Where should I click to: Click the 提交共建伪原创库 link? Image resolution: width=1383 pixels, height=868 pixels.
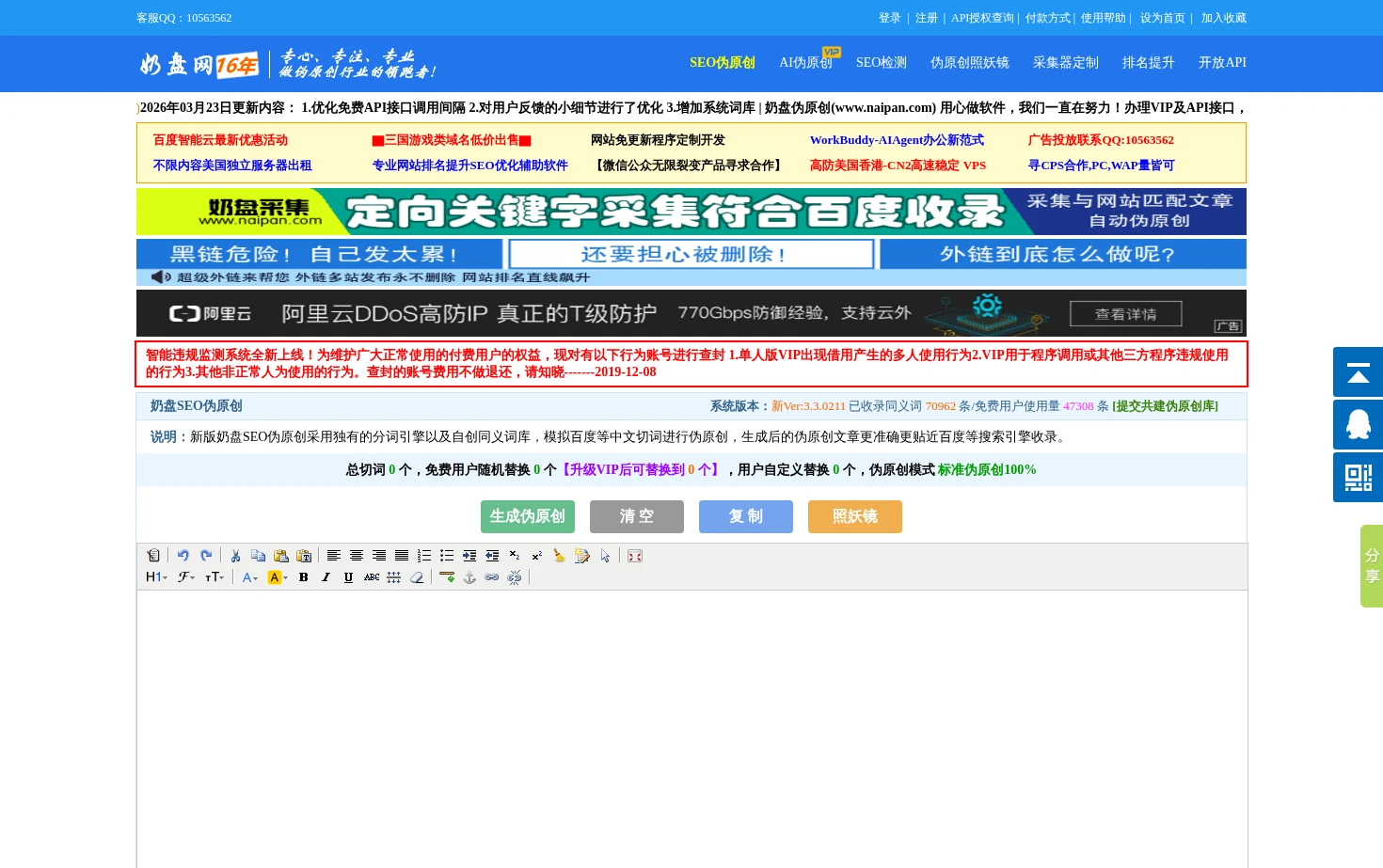1165,406
